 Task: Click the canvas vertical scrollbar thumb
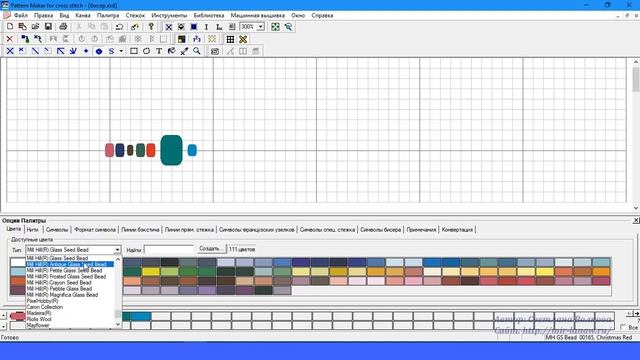(x=636, y=79)
